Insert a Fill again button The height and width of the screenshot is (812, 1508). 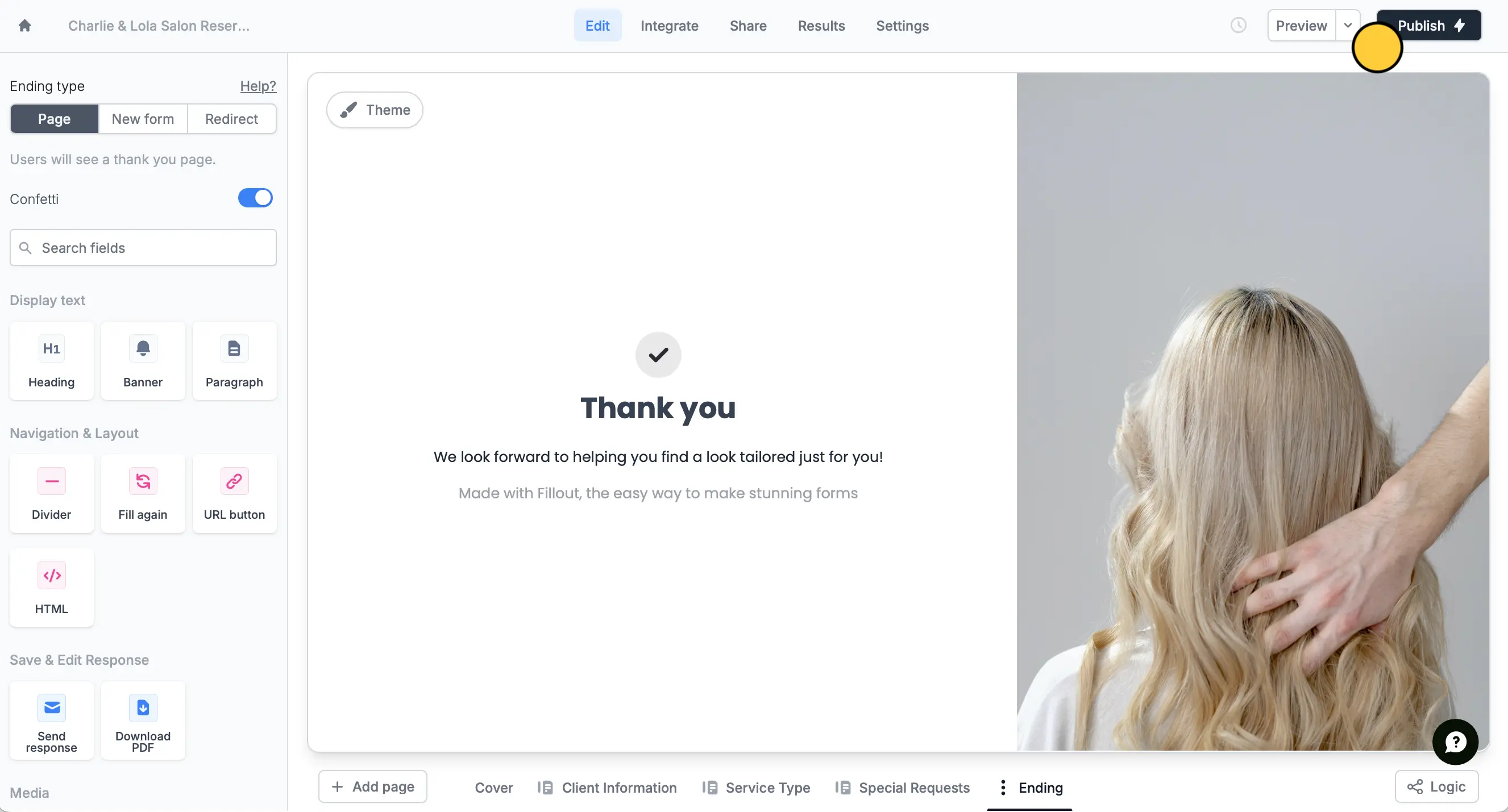tap(143, 494)
